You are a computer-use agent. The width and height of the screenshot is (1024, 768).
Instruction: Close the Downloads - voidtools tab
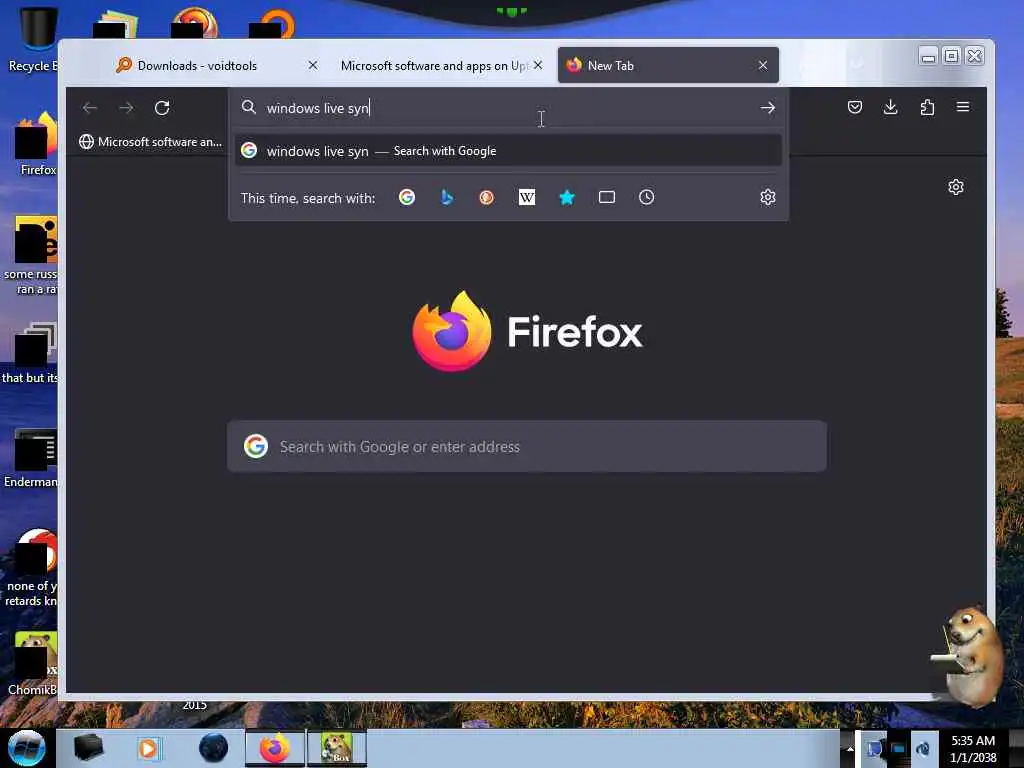click(x=313, y=65)
